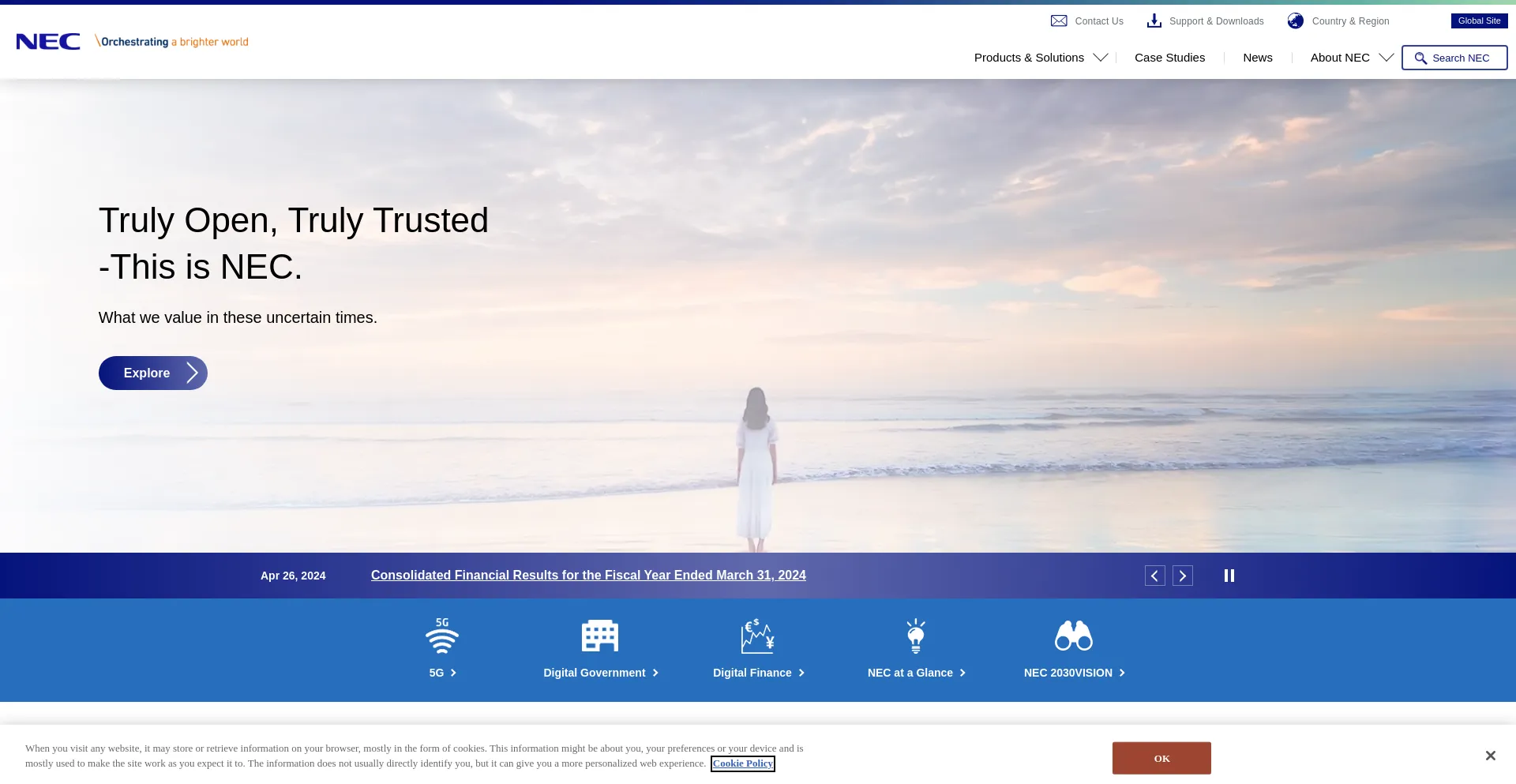Open Support & Downloads link
The image size is (1516, 784).
tap(1216, 21)
